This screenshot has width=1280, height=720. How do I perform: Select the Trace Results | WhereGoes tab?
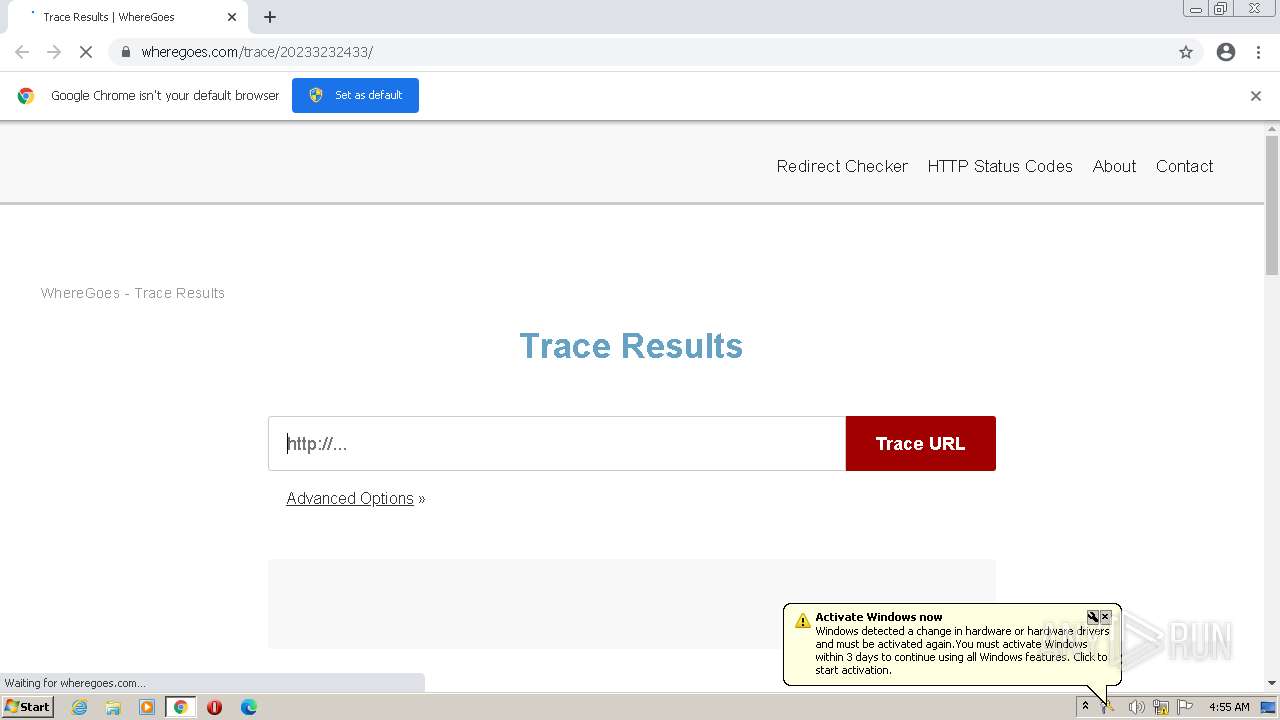[128, 17]
